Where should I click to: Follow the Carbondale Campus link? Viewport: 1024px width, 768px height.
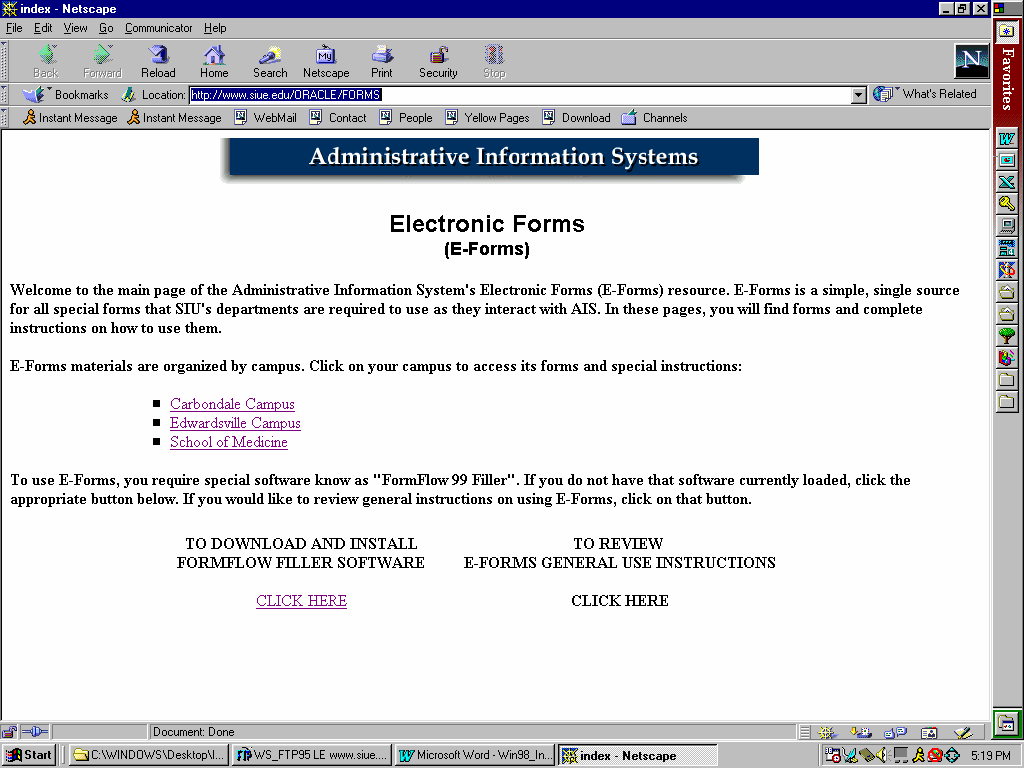coord(232,404)
